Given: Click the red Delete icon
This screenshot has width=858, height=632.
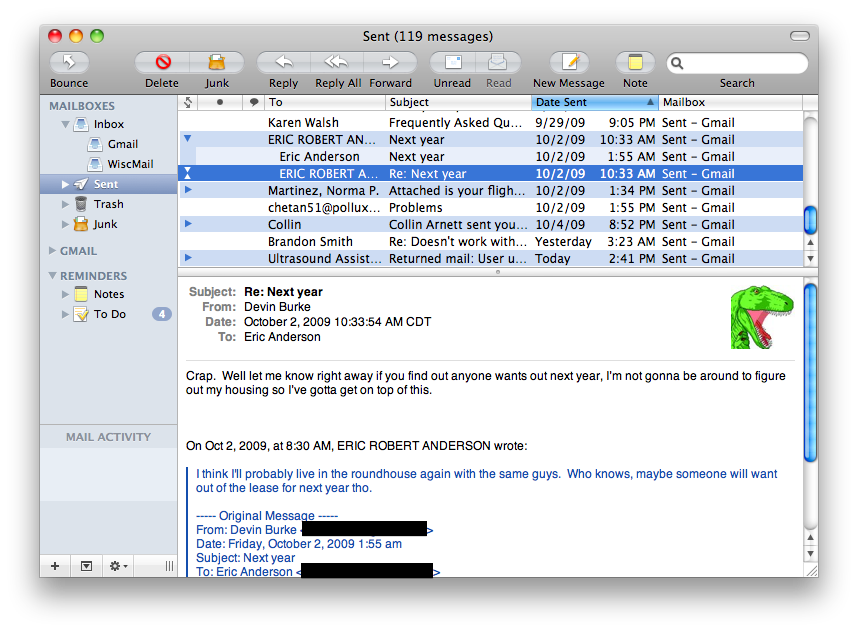Looking at the screenshot, I should pyautogui.click(x=163, y=62).
